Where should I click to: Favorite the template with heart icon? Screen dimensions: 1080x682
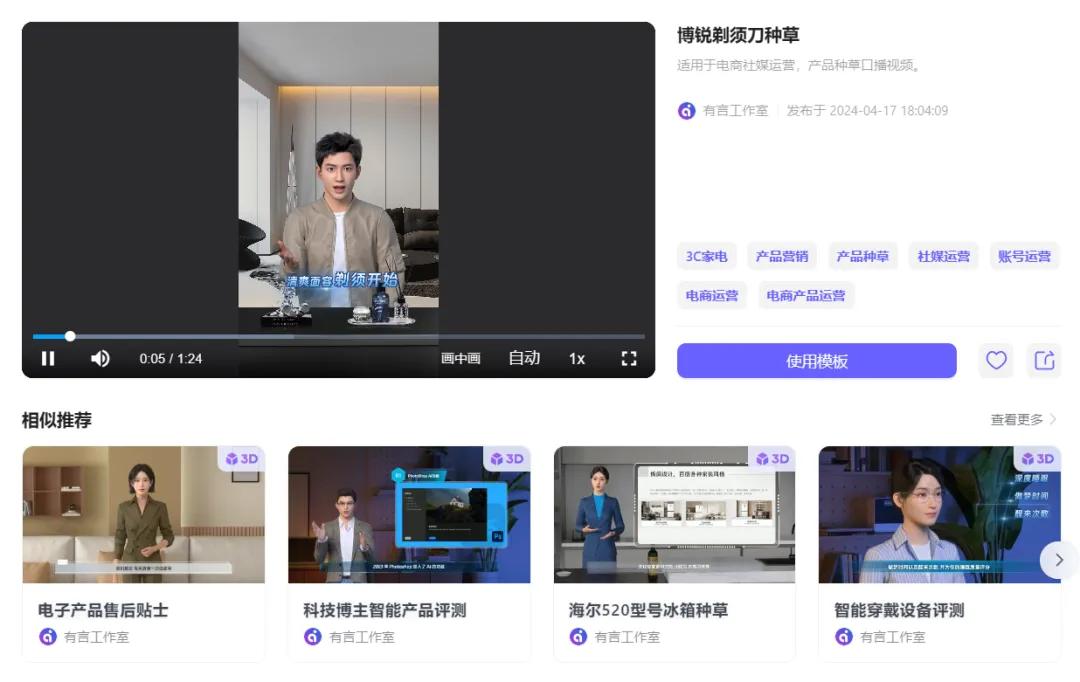tap(996, 361)
